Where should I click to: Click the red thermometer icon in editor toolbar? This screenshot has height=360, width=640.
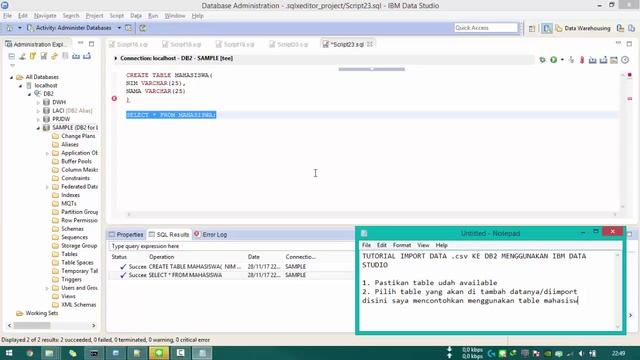582,60
